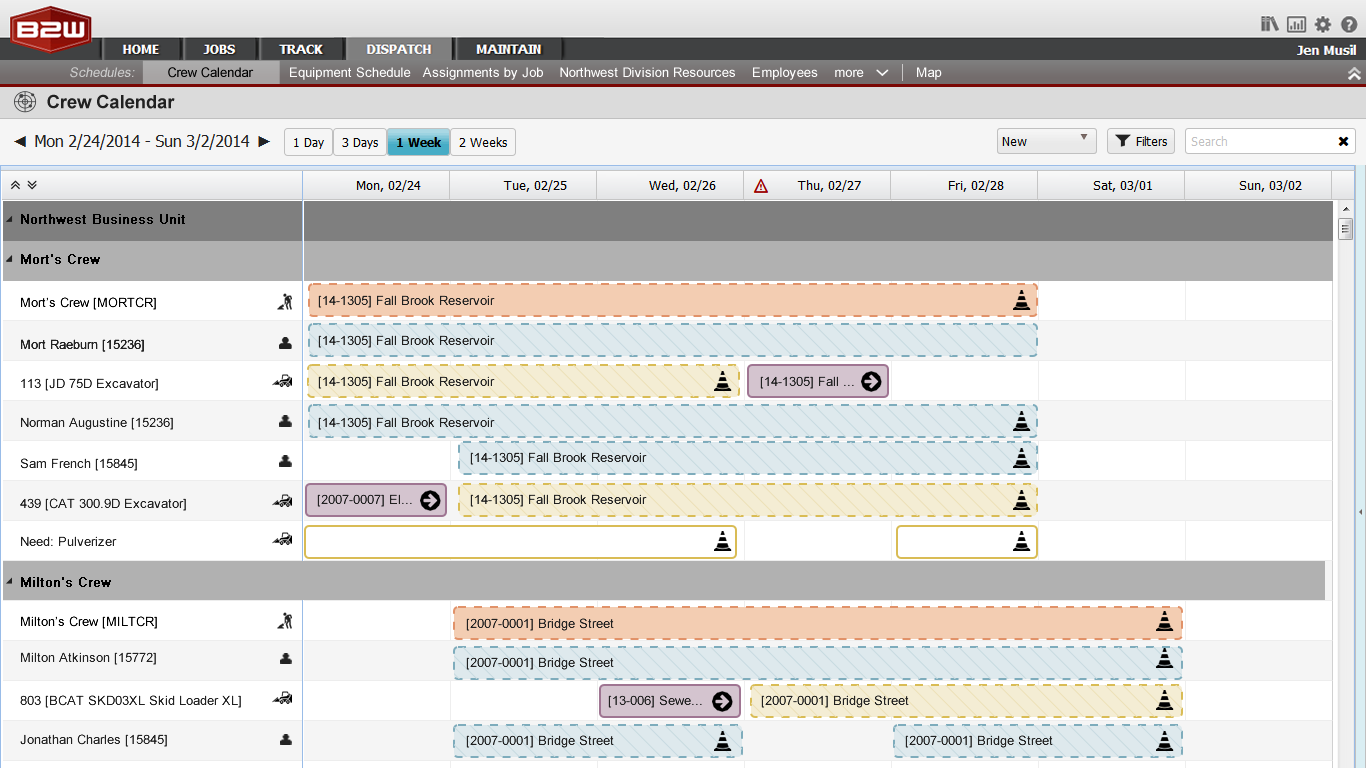Viewport: 1366px width, 768px height.
Task: Clear the search box with X
Action: click(x=1343, y=142)
